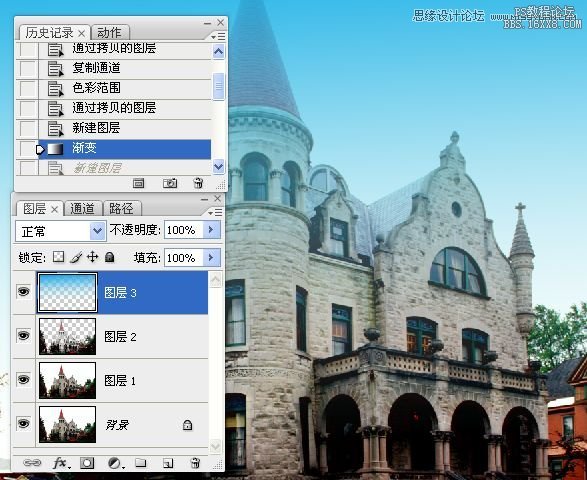The height and width of the screenshot is (480, 587).
Task: Hide 图层 3 with eye icon
Action: (24, 291)
